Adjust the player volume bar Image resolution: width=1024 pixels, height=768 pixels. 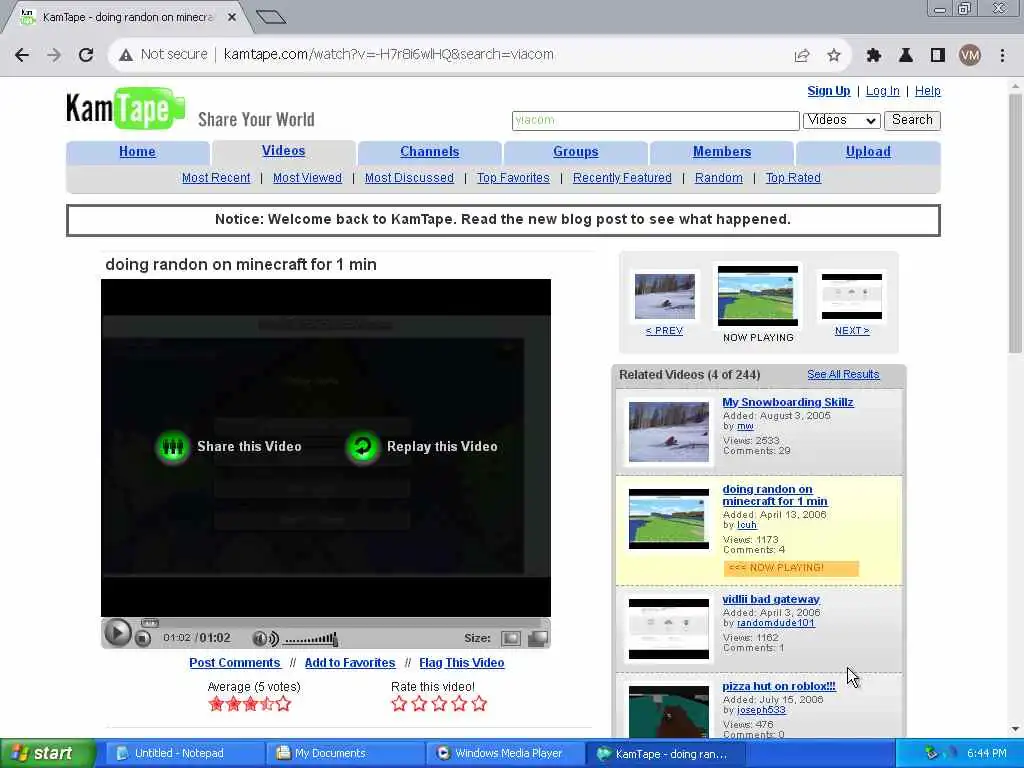(x=311, y=639)
